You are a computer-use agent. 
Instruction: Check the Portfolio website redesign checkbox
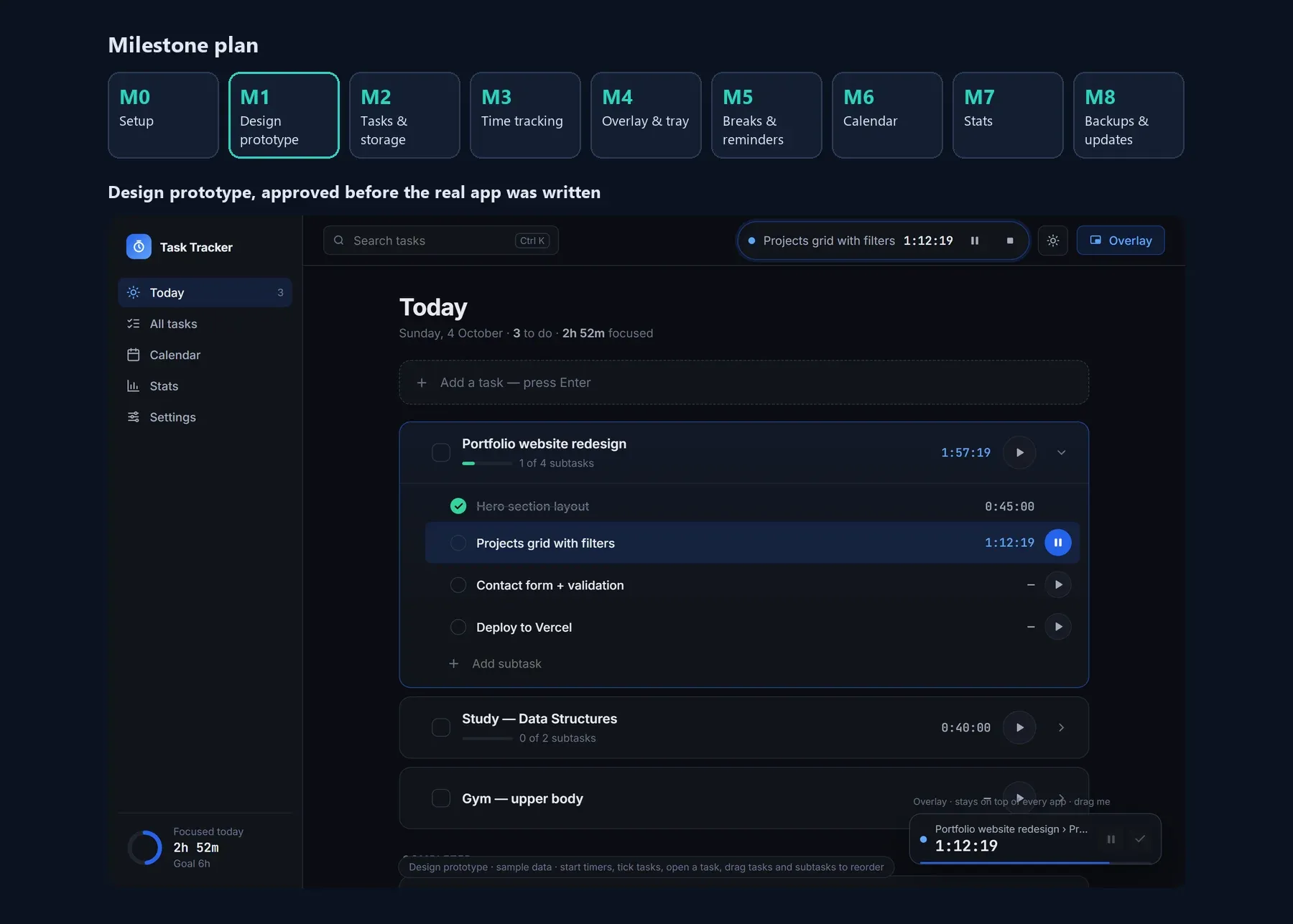[x=441, y=452]
